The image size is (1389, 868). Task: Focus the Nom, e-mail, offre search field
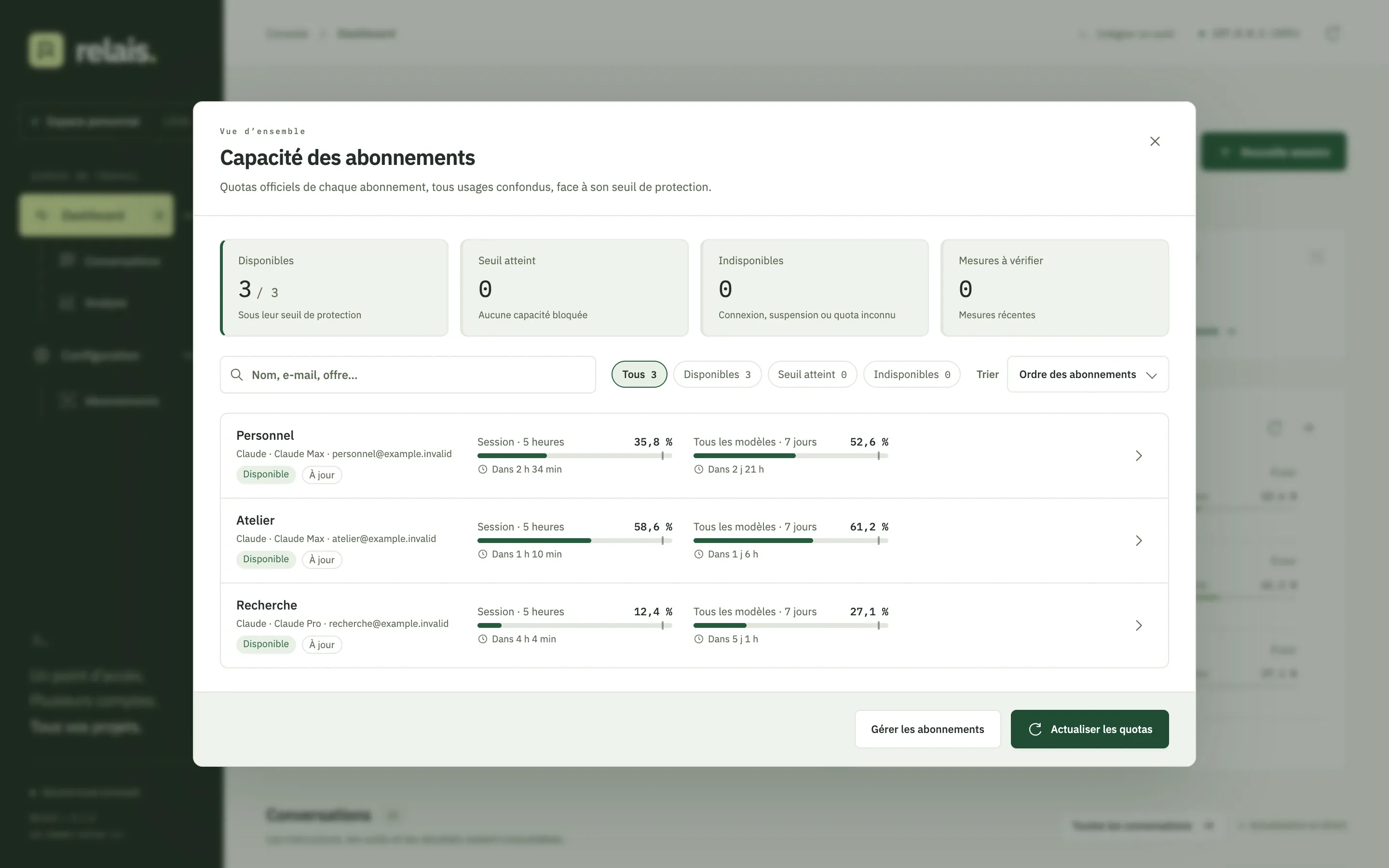click(x=408, y=375)
